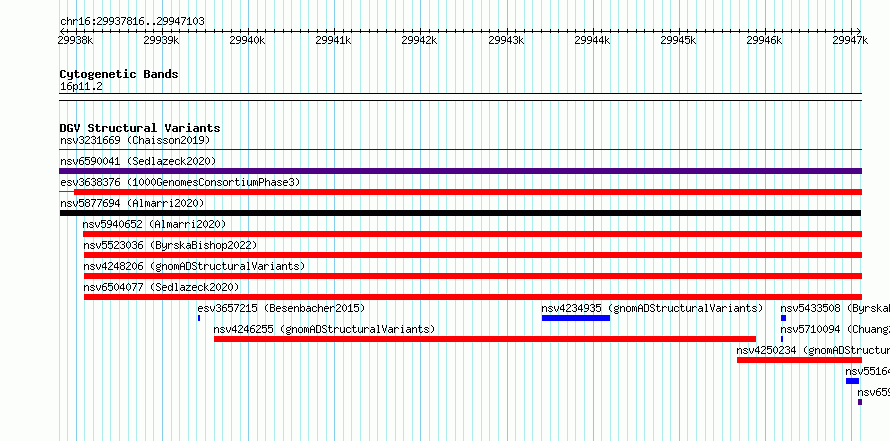
Task: Select the 16p11.2 cytogenetic band label
Action: tap(81, 87)
